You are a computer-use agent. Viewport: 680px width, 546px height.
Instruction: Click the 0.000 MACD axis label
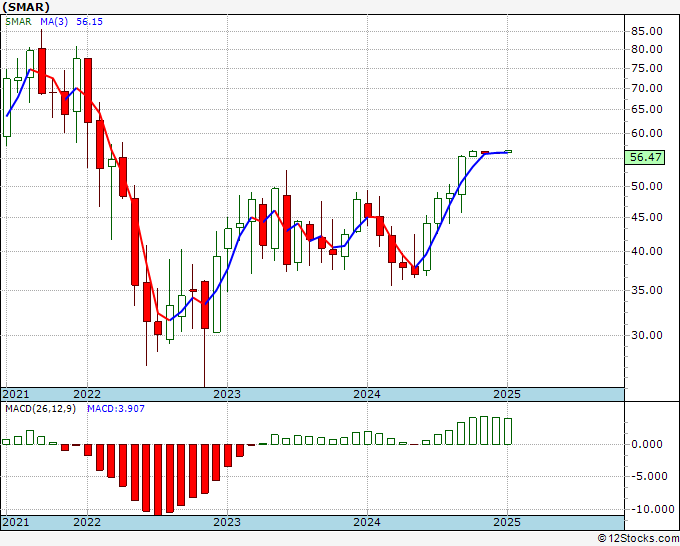pyautogui.click(x=647, y=445)
